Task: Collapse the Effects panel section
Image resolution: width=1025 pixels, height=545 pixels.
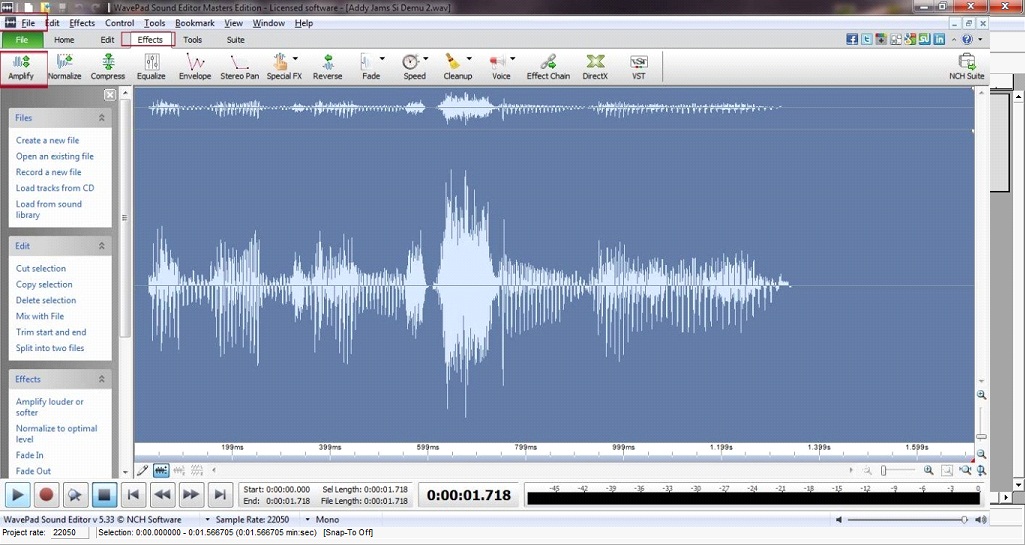Action: pyautogui.click(x=101, y=379)
